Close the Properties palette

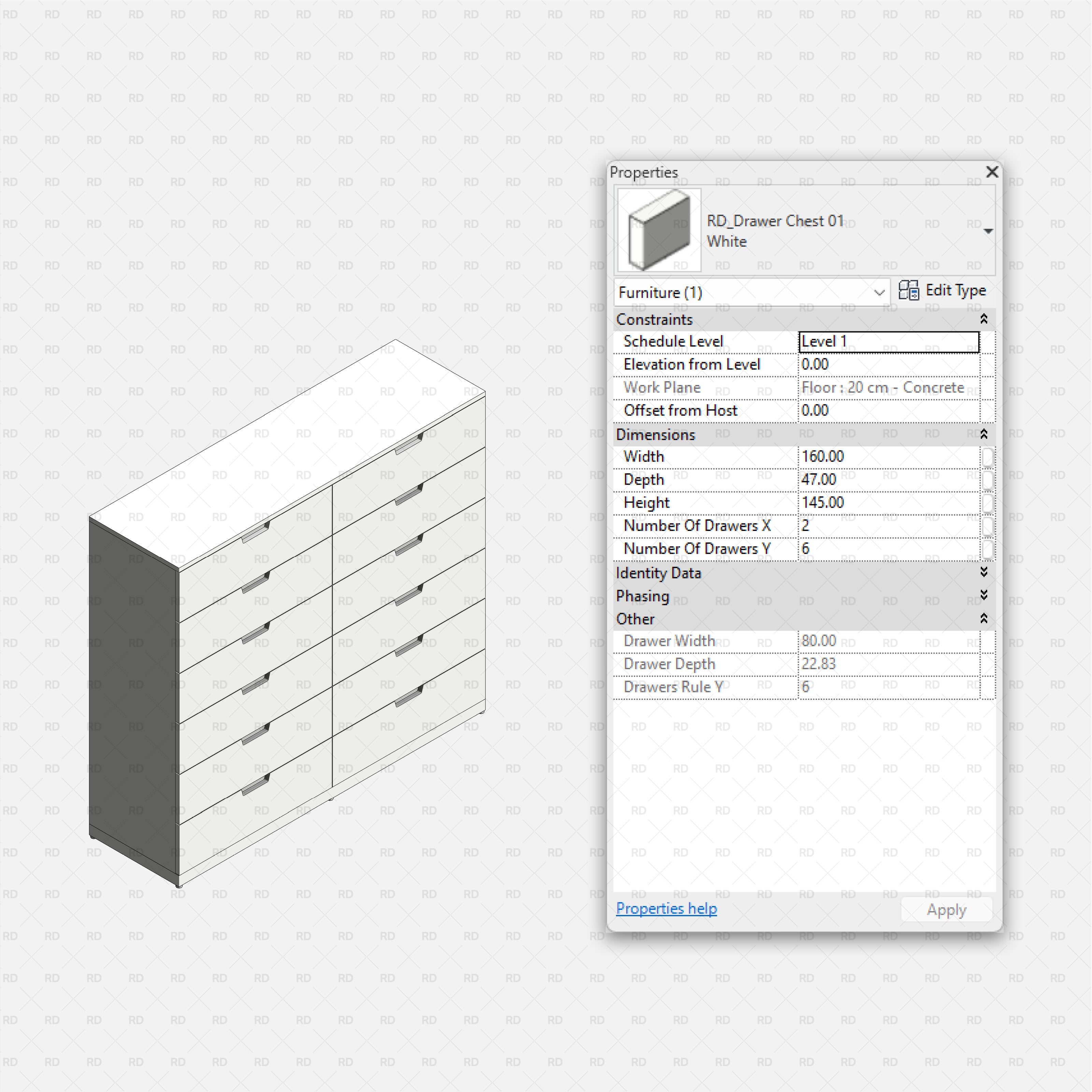(x=992, y=172)
